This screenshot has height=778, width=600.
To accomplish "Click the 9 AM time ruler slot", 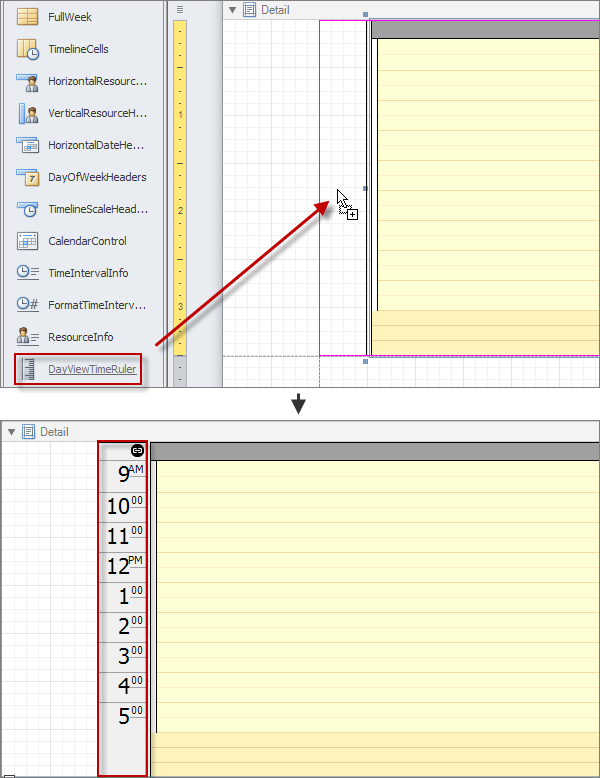I will (x=124, y=476).
